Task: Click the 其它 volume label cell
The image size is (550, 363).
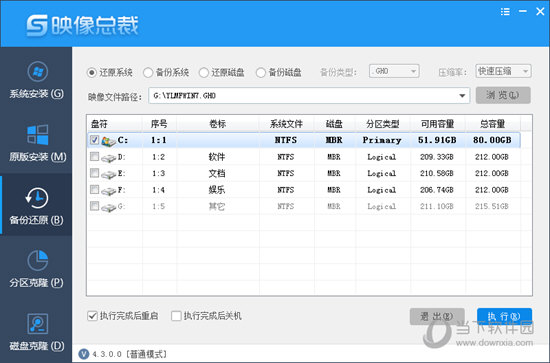Action: pos(217,207)
